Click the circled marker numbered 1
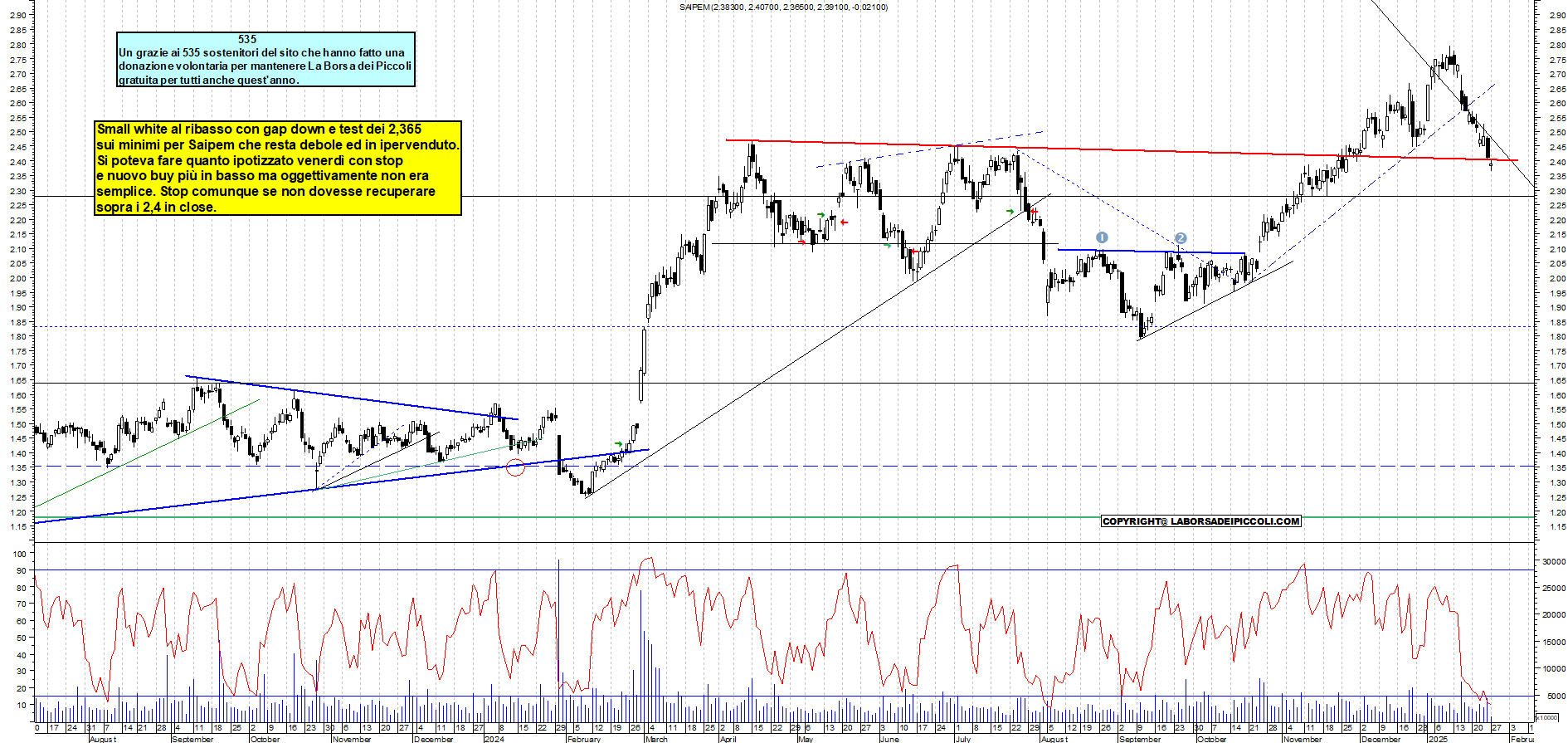 click(1102, 237)
